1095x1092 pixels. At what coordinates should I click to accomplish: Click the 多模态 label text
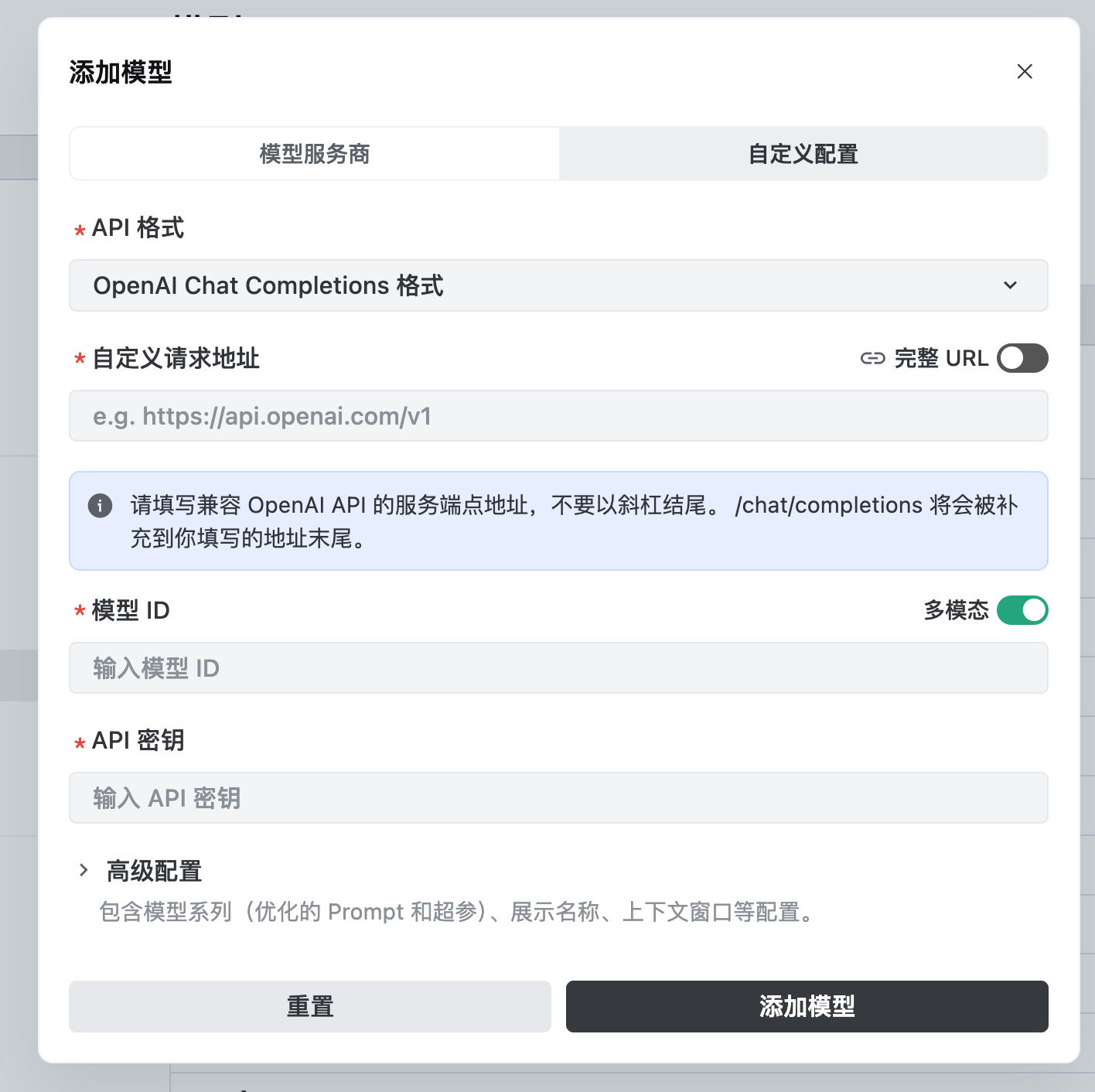pyautogui.click(x=957, y=610)
